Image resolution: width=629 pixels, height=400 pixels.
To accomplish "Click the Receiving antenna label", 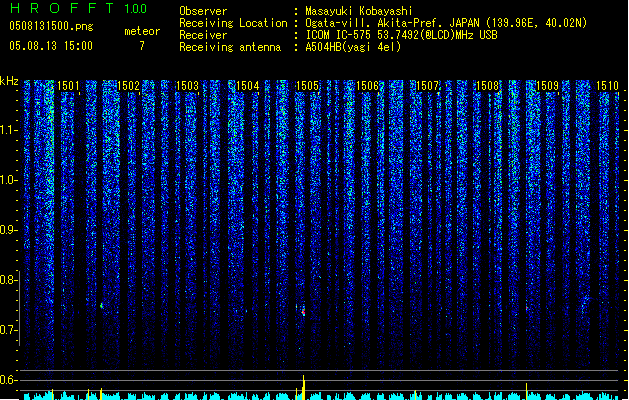I will click(230, 47).
